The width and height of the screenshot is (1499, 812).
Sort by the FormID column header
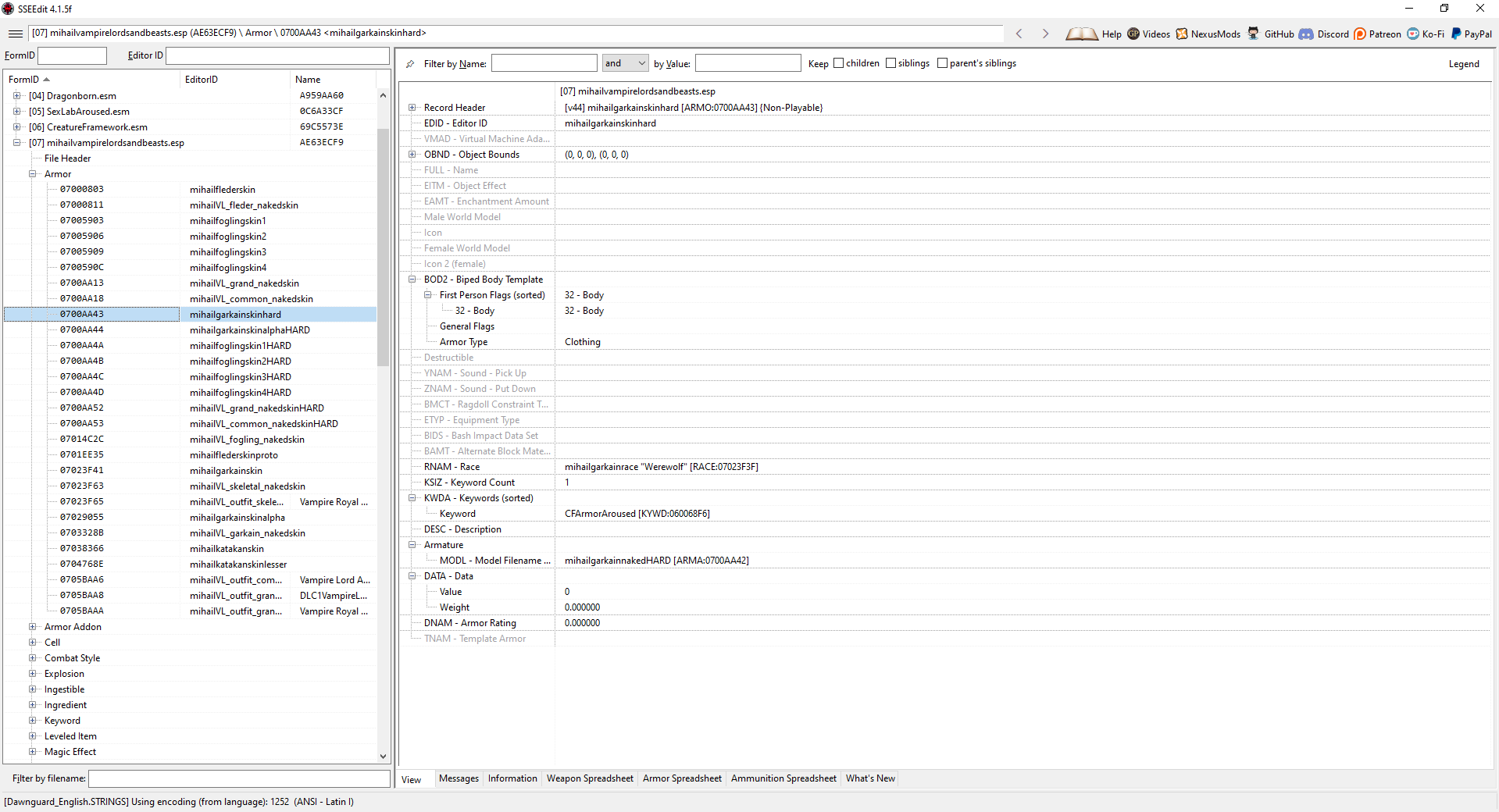tap(91, 80)
